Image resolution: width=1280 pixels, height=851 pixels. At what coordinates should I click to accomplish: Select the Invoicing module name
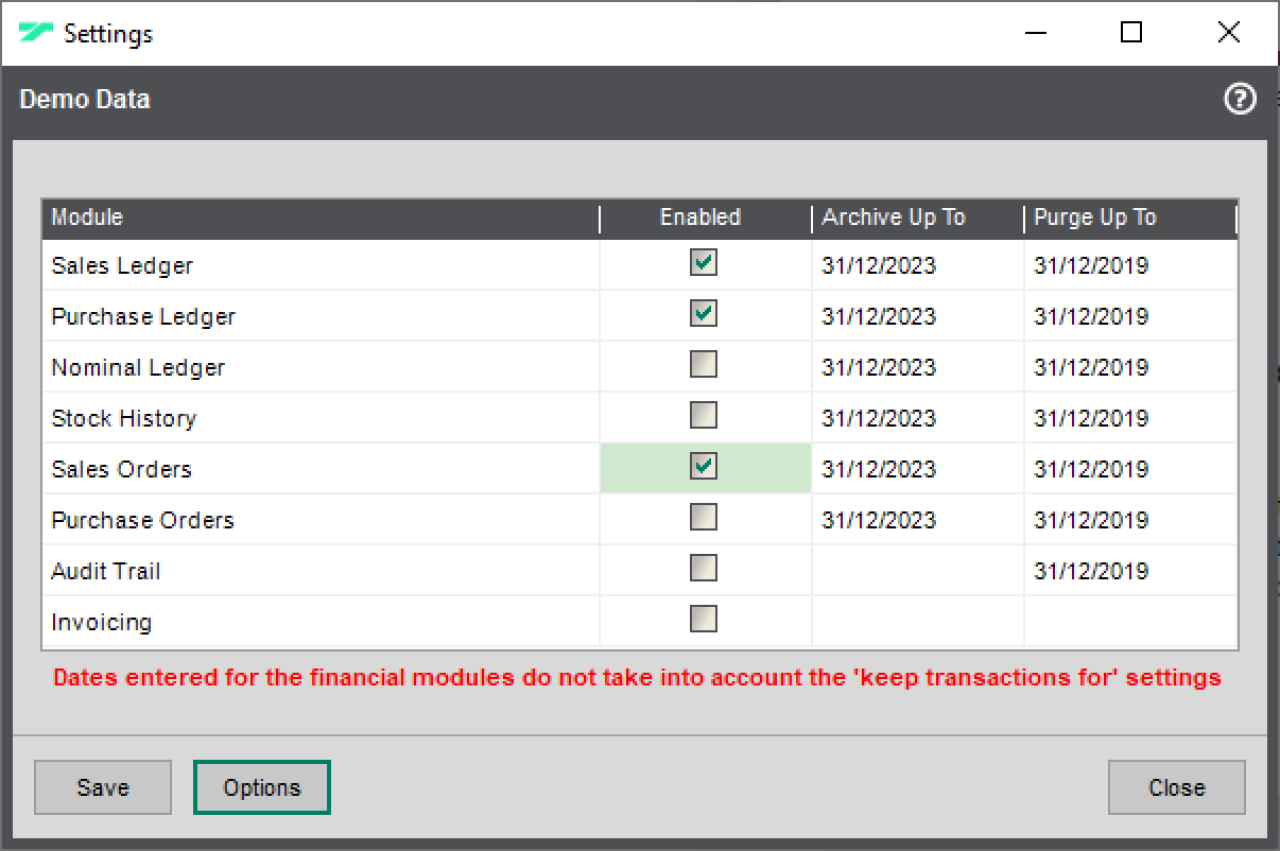102,623
